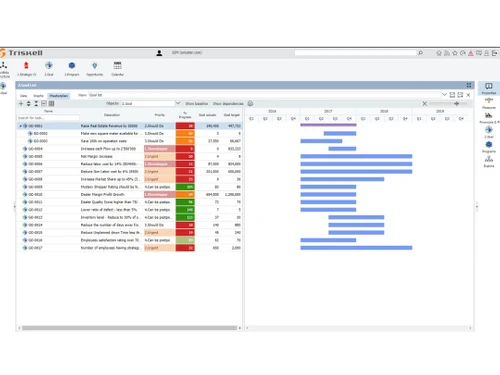Image resolution: width=500 pixels, height=375 pixels.
Task: Select the GO-0009 row name
Action: point(35,187)
